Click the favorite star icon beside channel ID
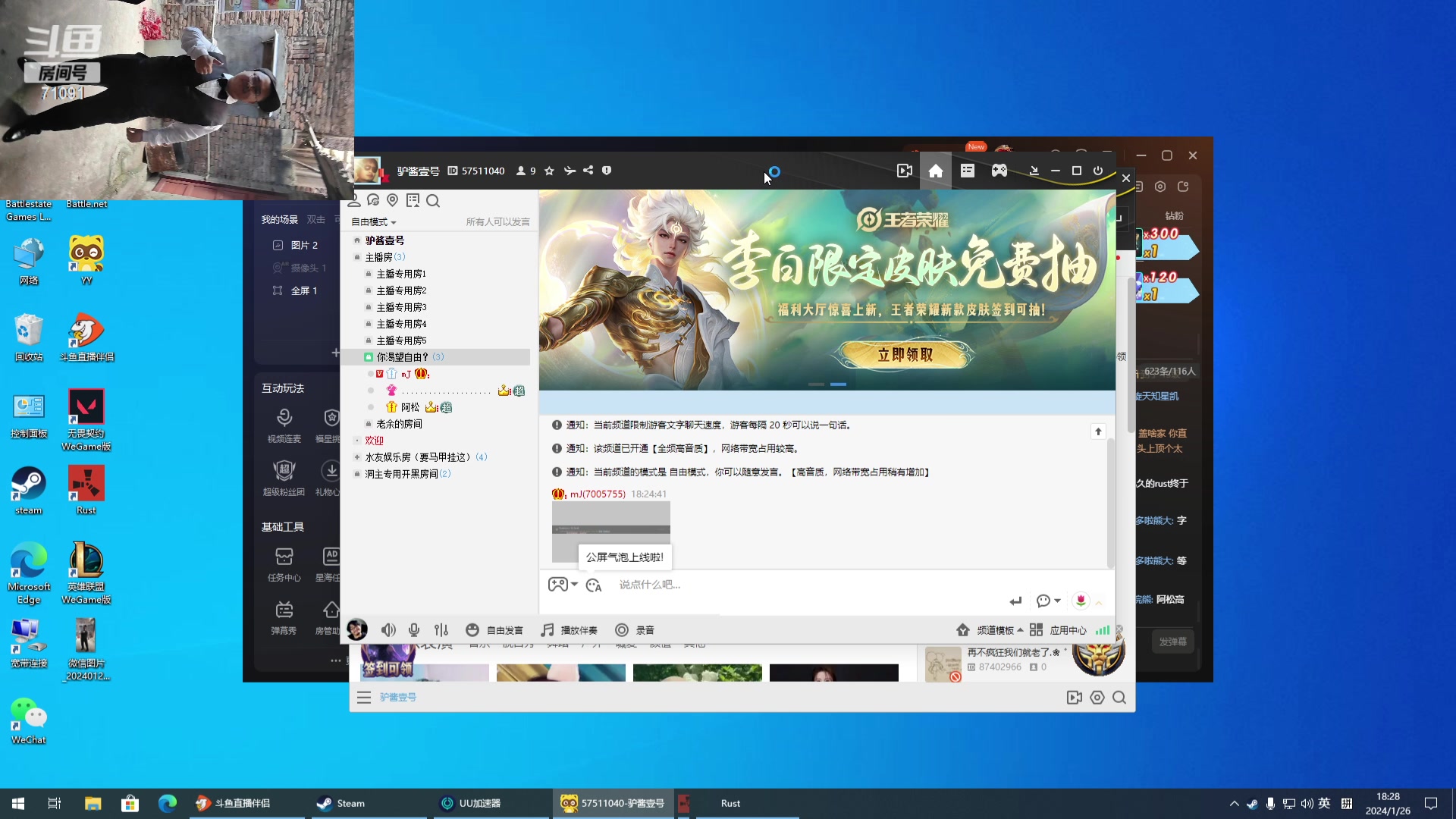Viewport: 1456px width, 819px height. point(549,171)
